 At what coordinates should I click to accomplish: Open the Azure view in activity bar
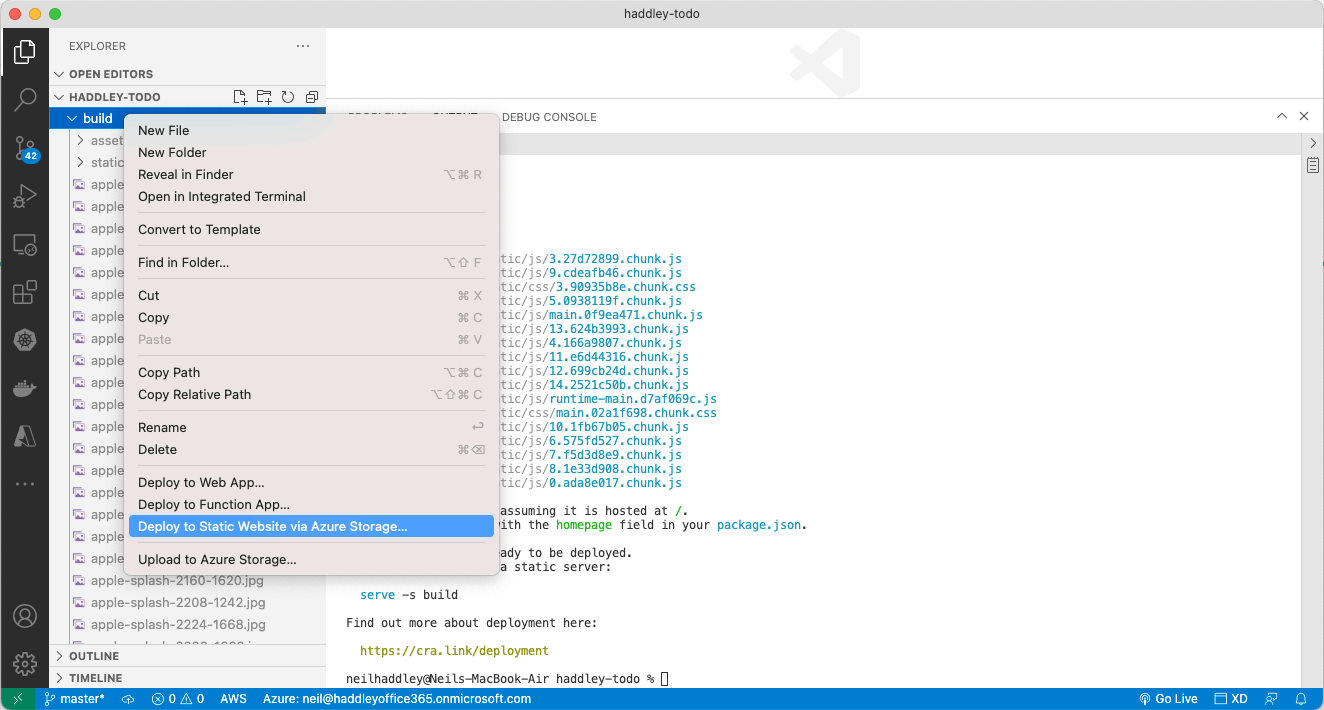pos(25,436)
